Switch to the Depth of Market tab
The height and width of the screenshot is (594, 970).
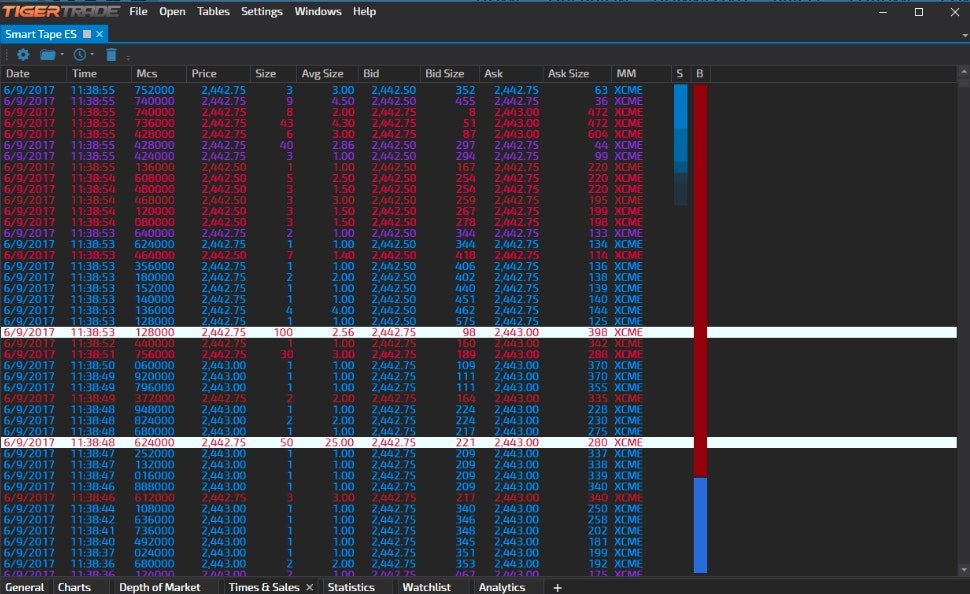(161, 587)
